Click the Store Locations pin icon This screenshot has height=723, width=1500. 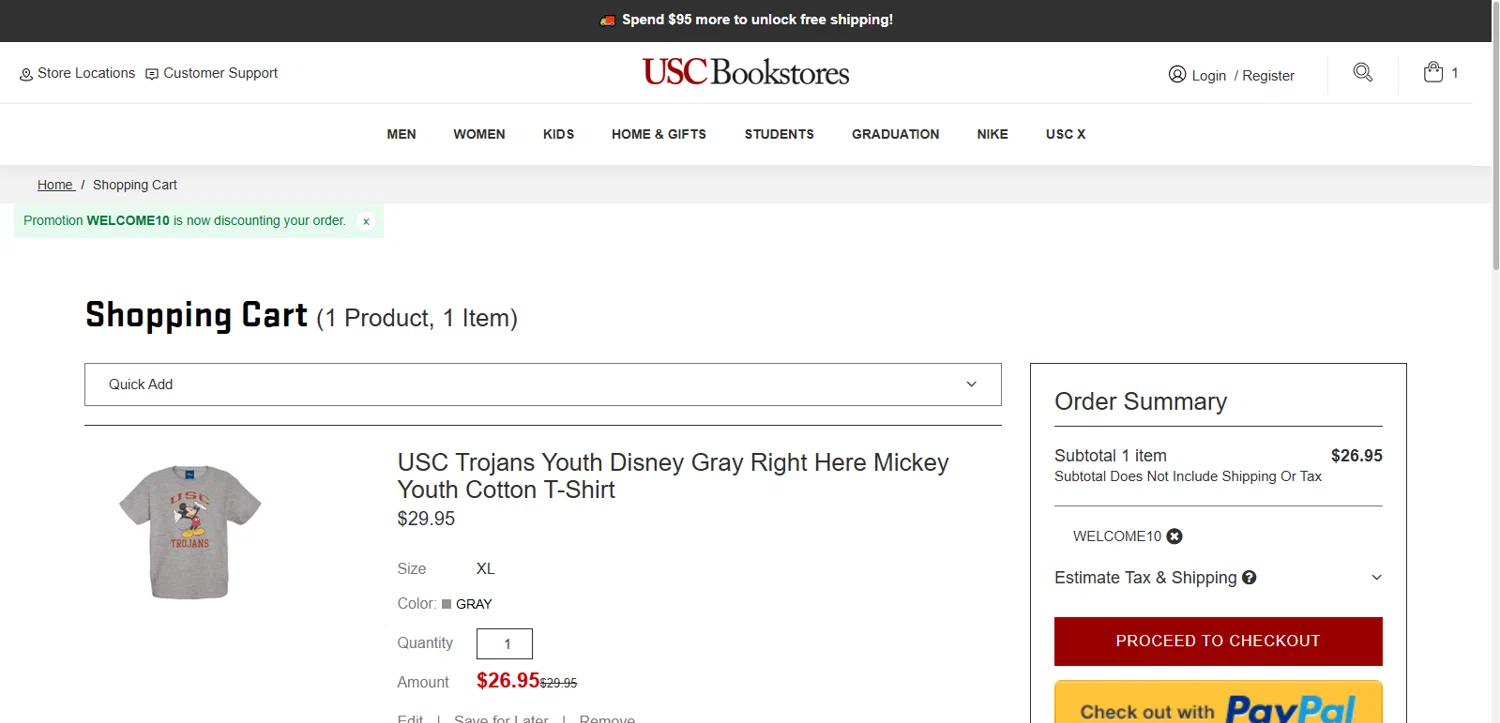pyautogui.click(x=26, y=74)
